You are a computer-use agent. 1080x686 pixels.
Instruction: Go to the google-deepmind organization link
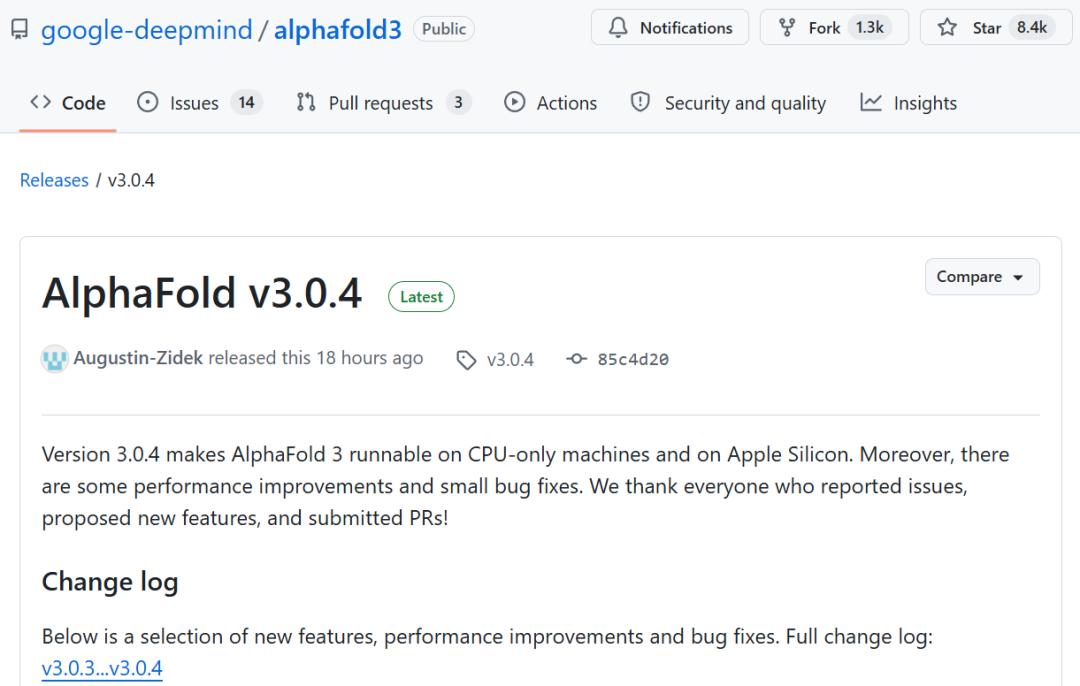pos(147,30)
